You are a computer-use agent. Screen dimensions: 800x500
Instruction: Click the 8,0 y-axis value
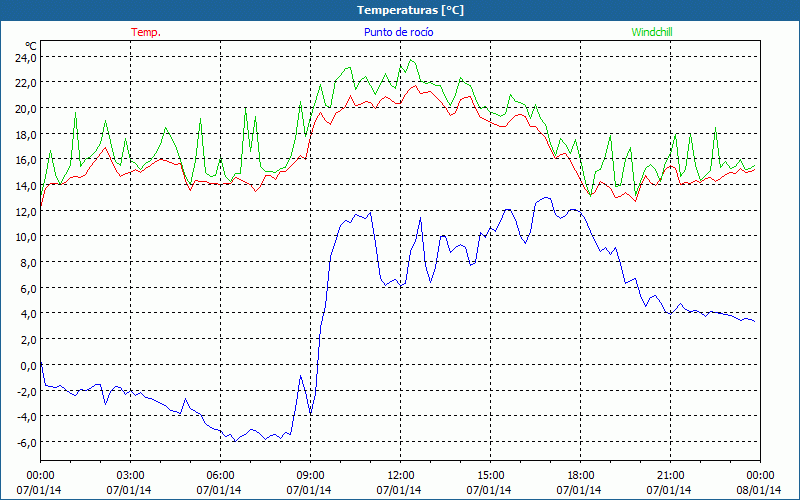[x=29, y=263]
